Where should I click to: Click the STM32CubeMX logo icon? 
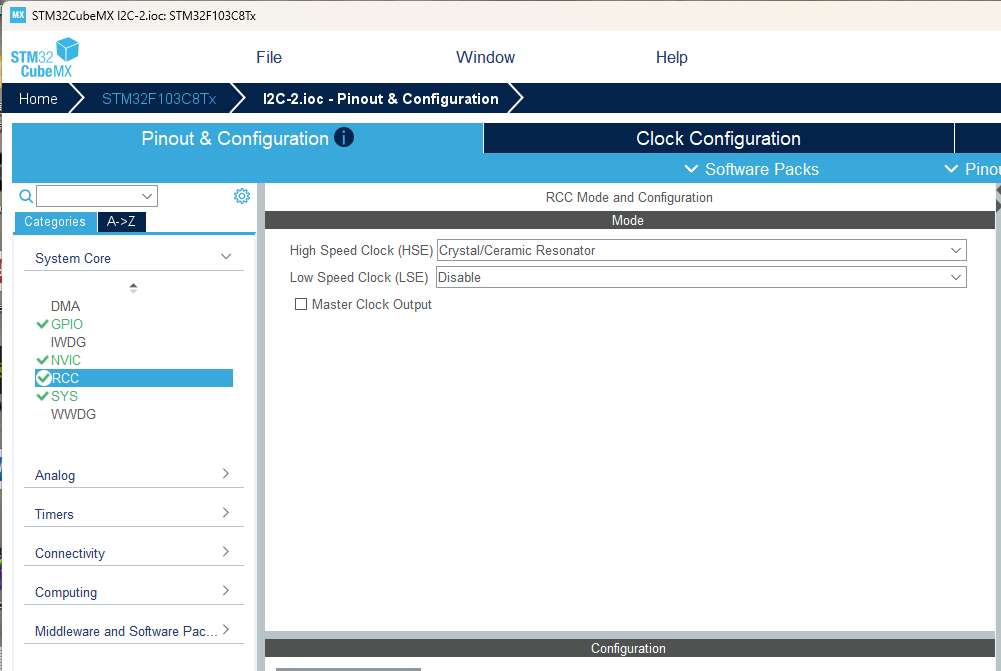tap(44, 57)
